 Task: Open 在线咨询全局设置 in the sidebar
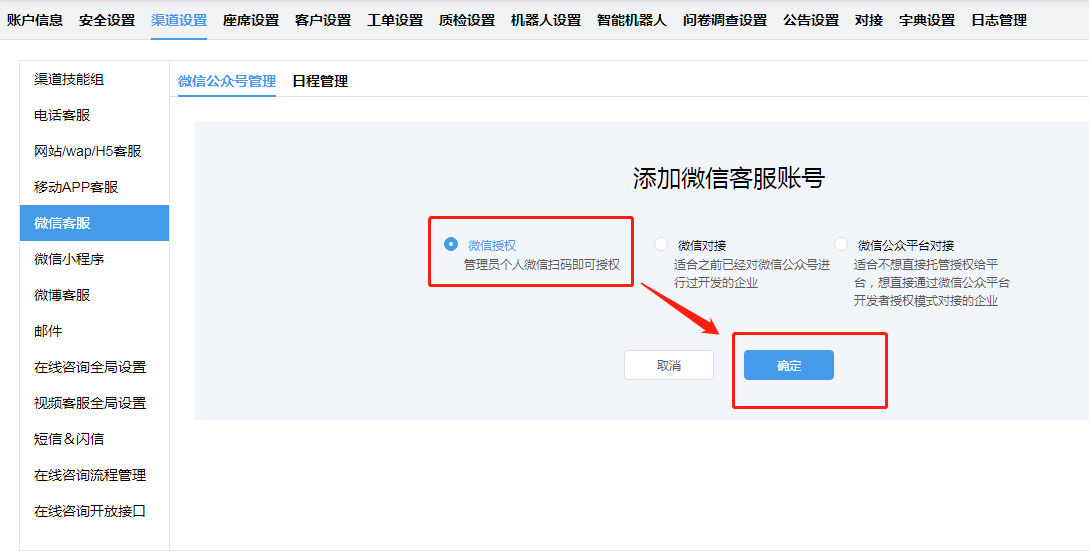click(94, 367)
